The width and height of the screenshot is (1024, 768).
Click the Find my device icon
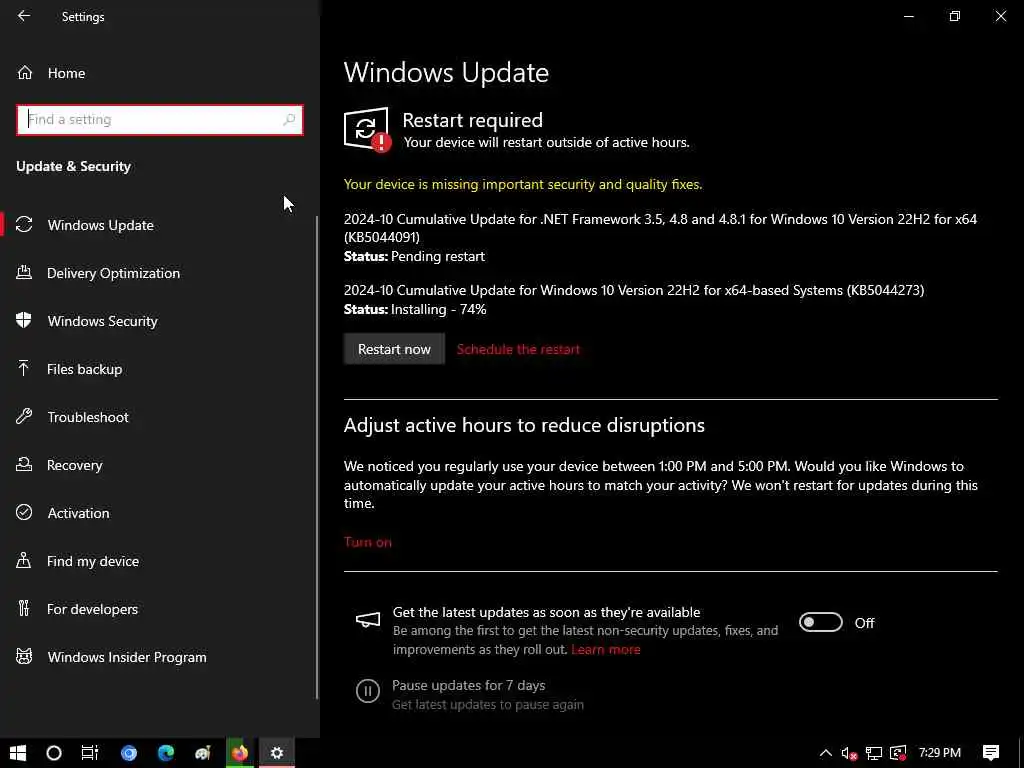pos(24,560)
